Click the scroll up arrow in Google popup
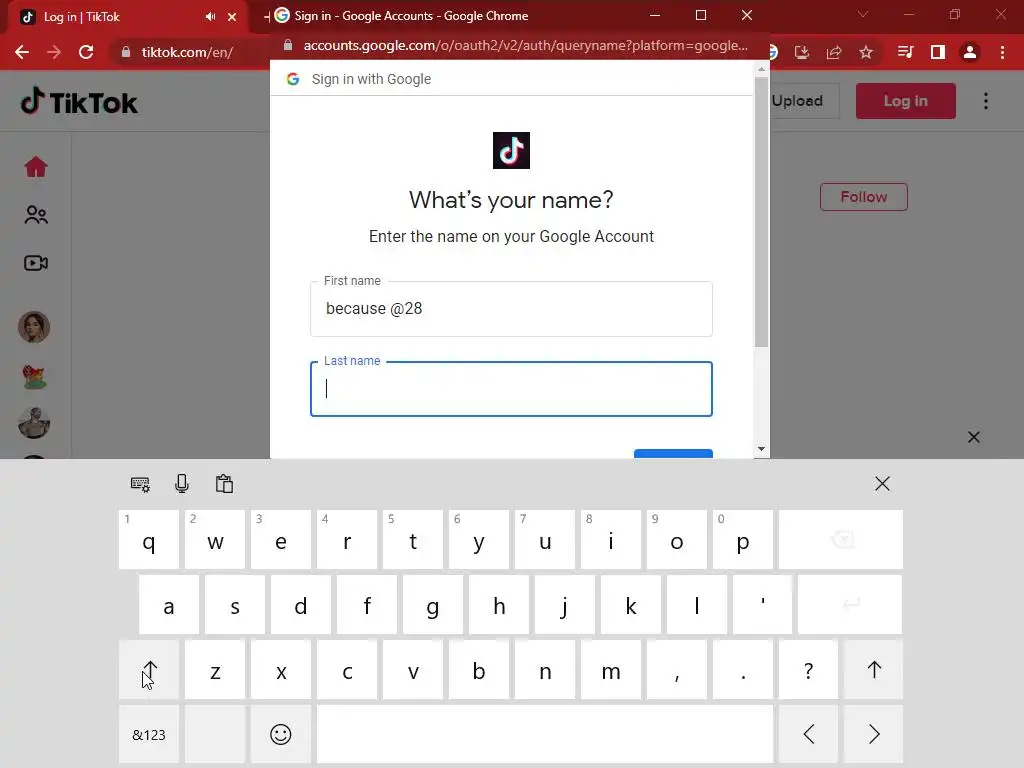The image size is (1024, 768). [x=761, y=69]
